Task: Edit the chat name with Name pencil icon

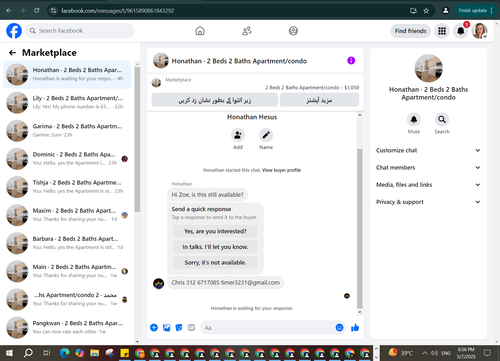Action: [x=266, y=135]
